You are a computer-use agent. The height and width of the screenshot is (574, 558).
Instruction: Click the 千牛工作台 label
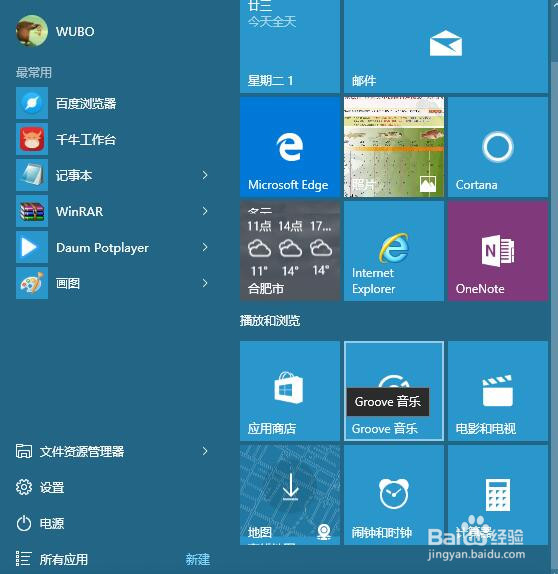tap(86, 139)
